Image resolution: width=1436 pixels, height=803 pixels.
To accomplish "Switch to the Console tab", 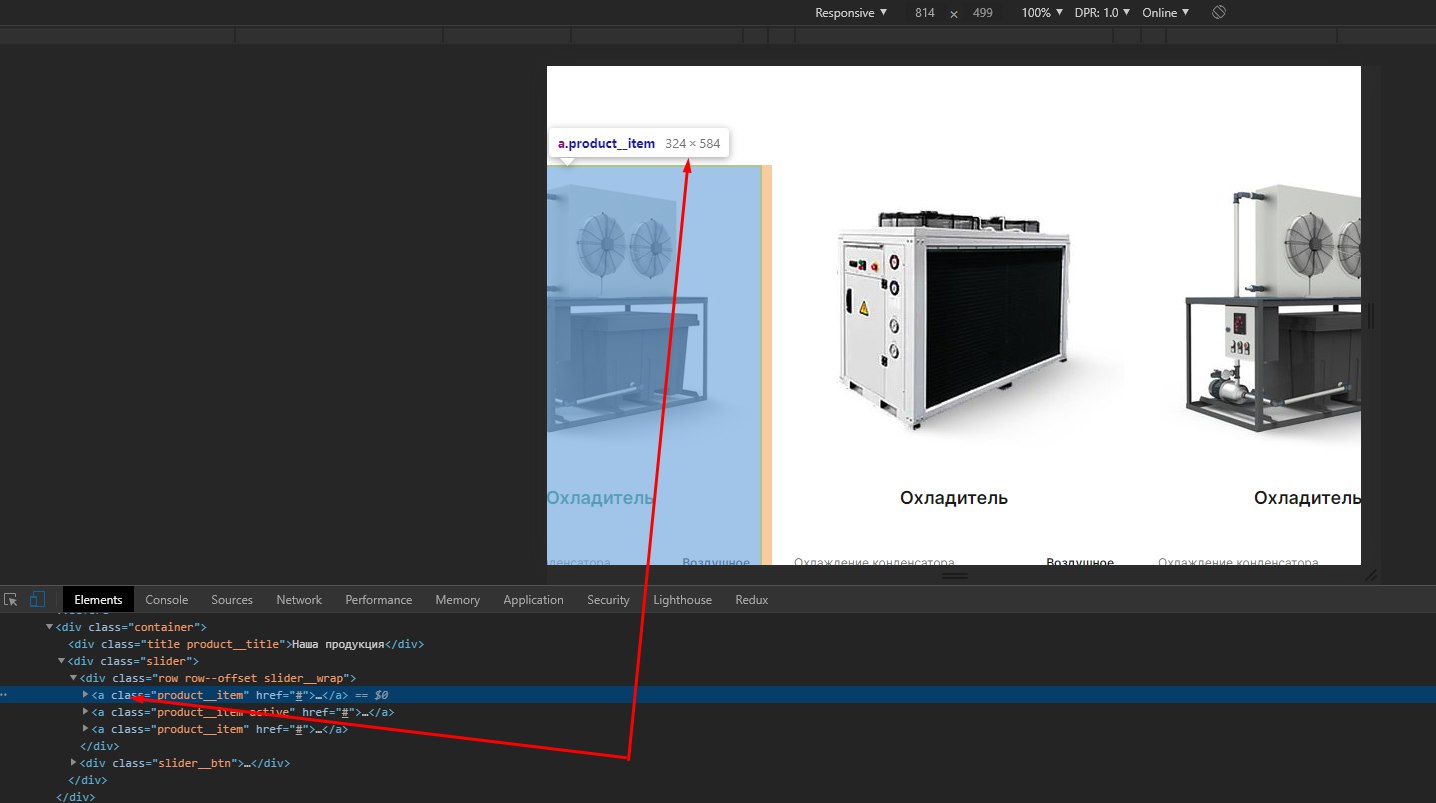I will (x=166, y=600).
